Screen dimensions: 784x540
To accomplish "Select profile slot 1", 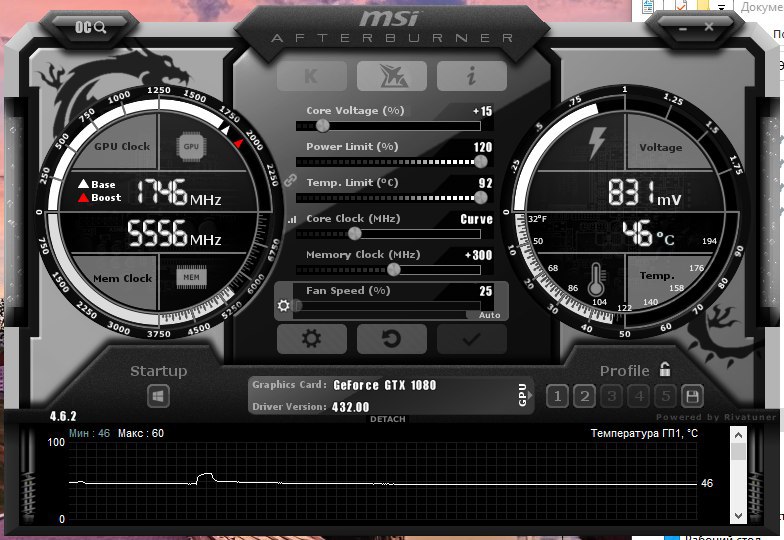I will (557, 396).
